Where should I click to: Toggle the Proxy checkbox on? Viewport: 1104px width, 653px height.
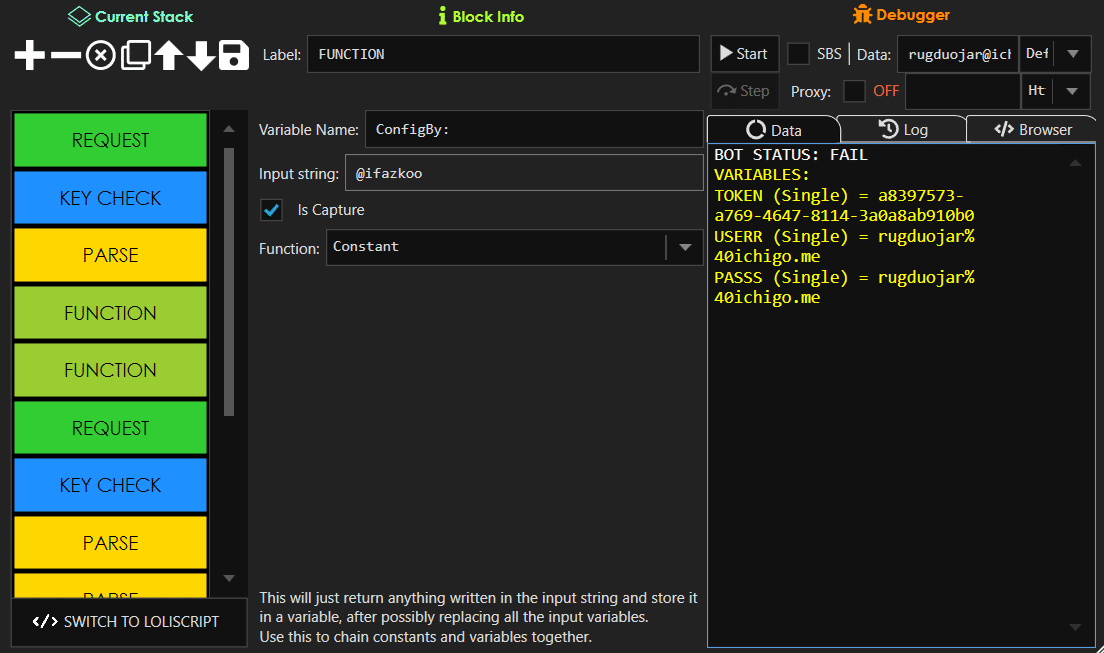coord(856,90)
